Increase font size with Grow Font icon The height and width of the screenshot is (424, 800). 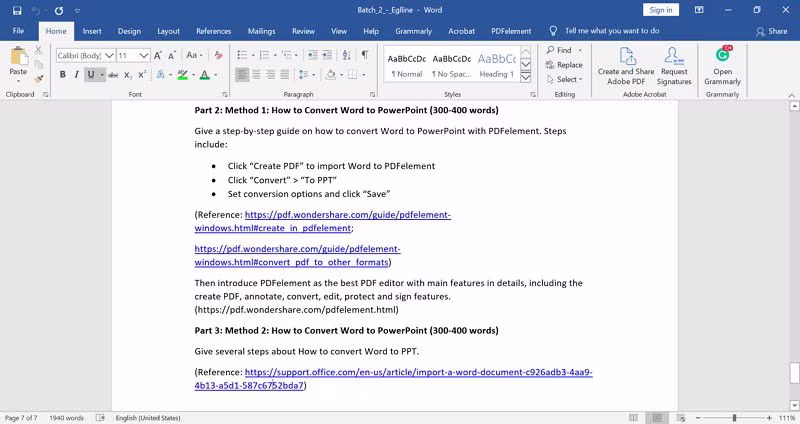click(158, 55)
